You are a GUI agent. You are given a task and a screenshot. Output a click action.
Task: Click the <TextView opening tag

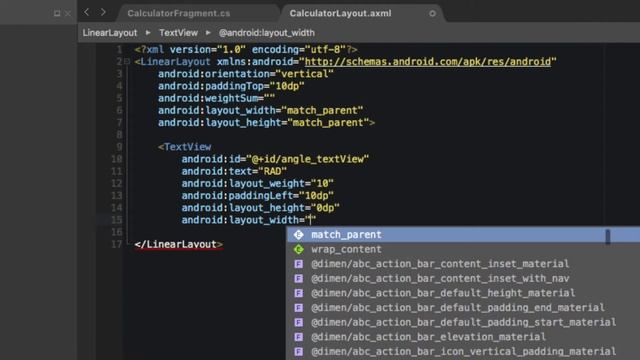[184, 147]
